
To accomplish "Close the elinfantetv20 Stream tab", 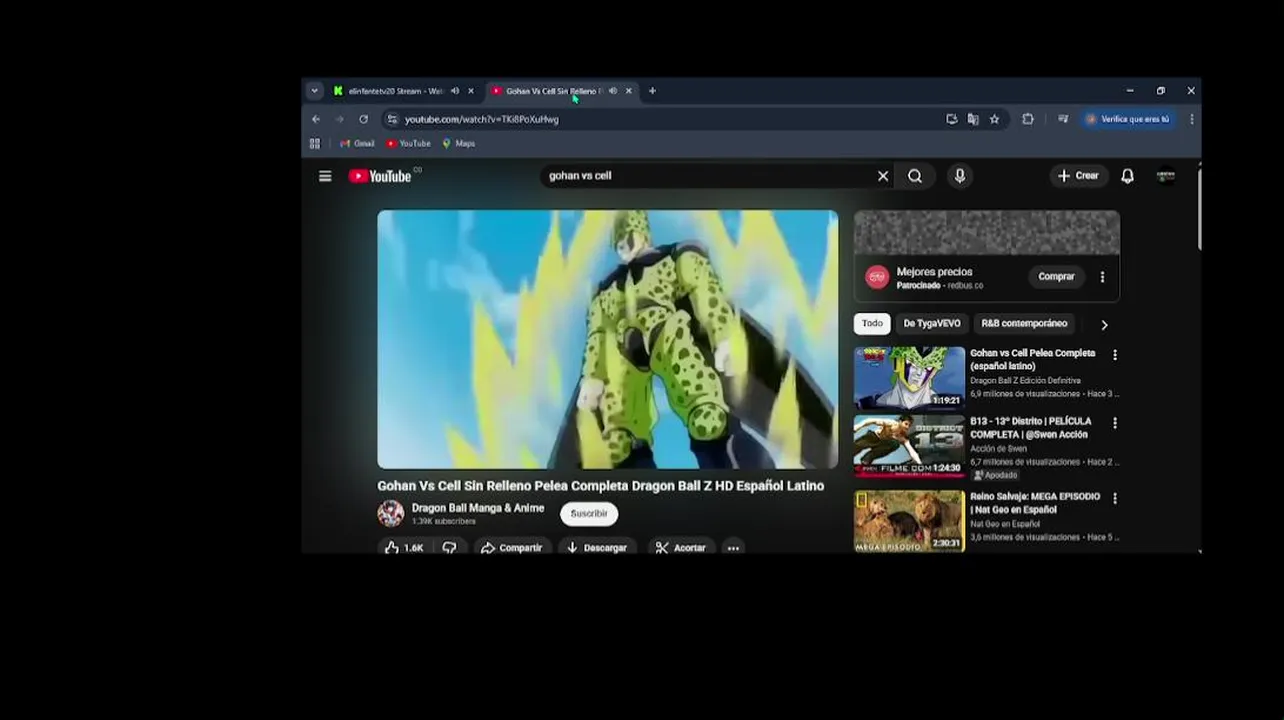I will [471, 91].
